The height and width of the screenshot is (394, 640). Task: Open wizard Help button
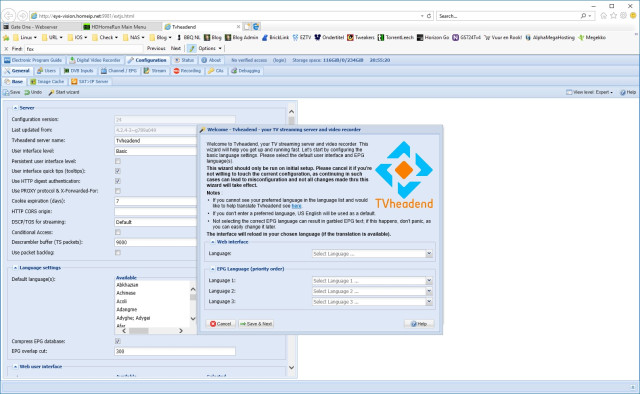click(x=419, y=324)
